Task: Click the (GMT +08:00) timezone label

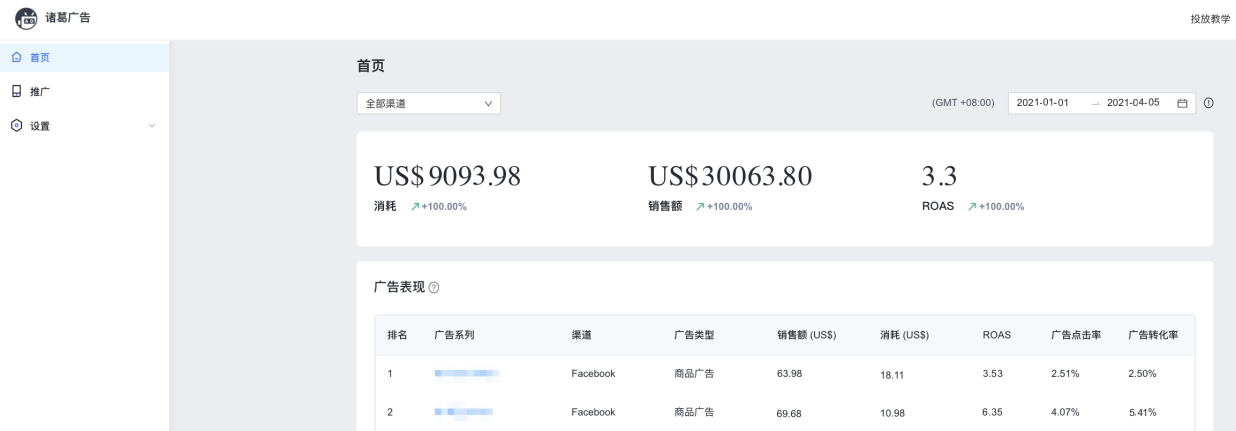Action: click(x=962, y=103)
